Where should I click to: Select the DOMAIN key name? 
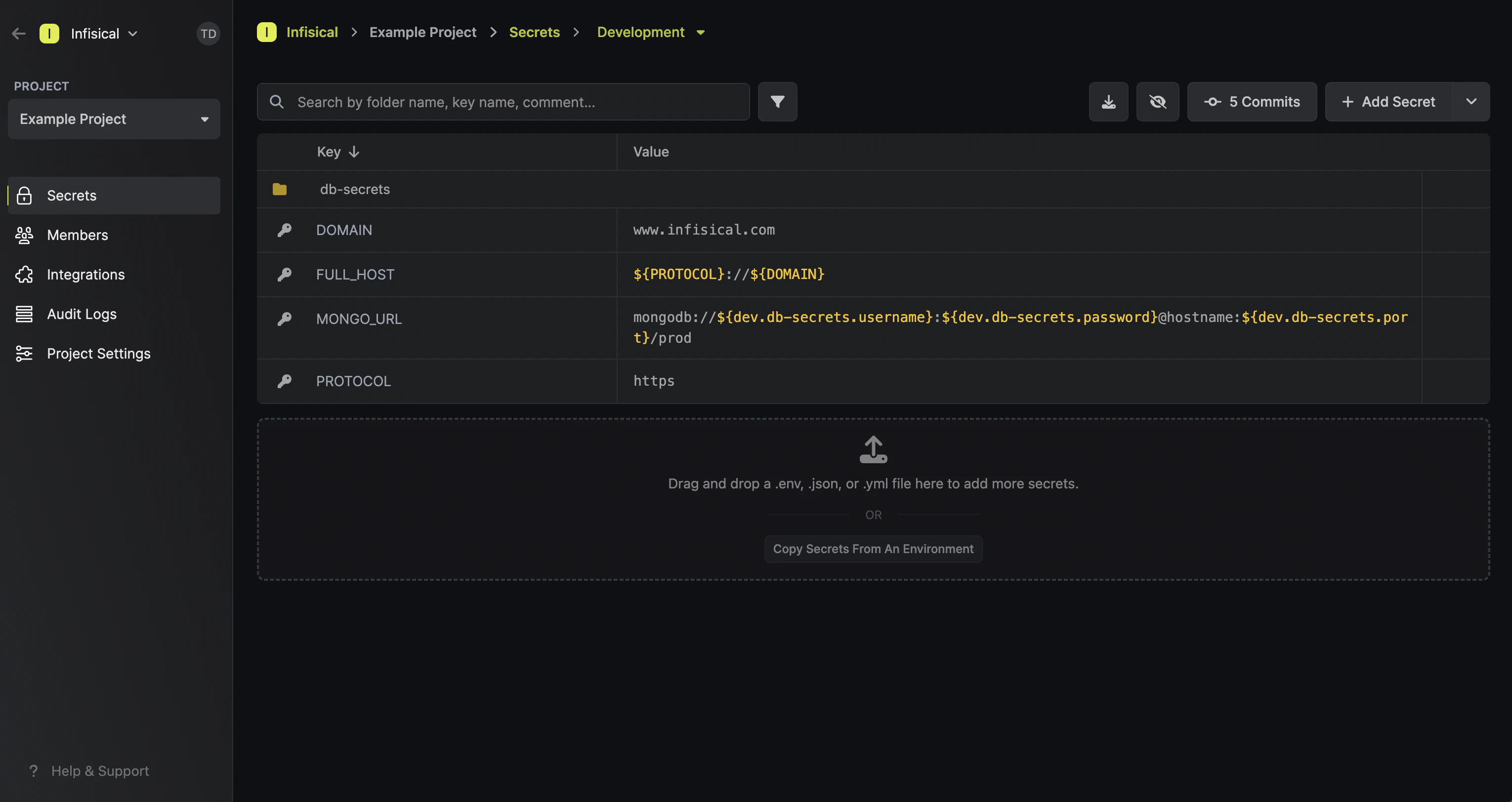coord(344,230)
